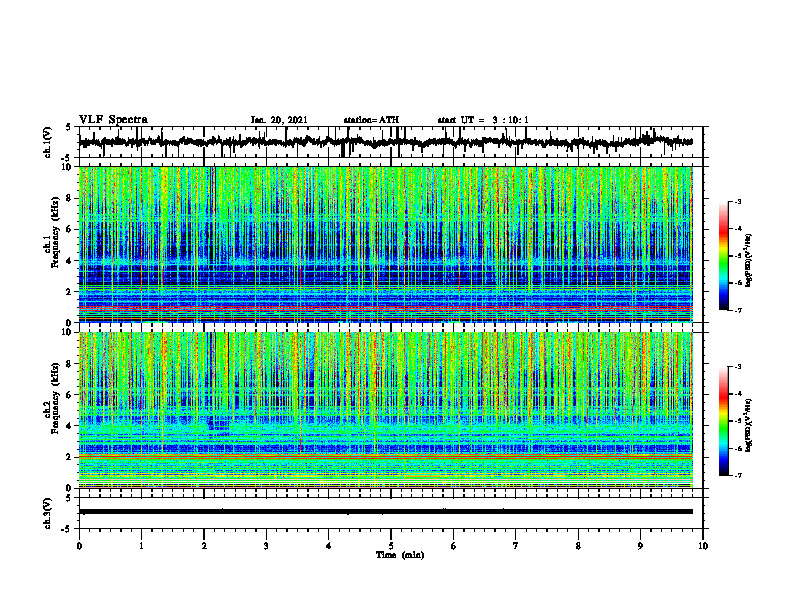Click the "-3" tick on ch.1 color bar
This screenshot has width=792, height=612.
pyautogui.click(x=738, y=202)
